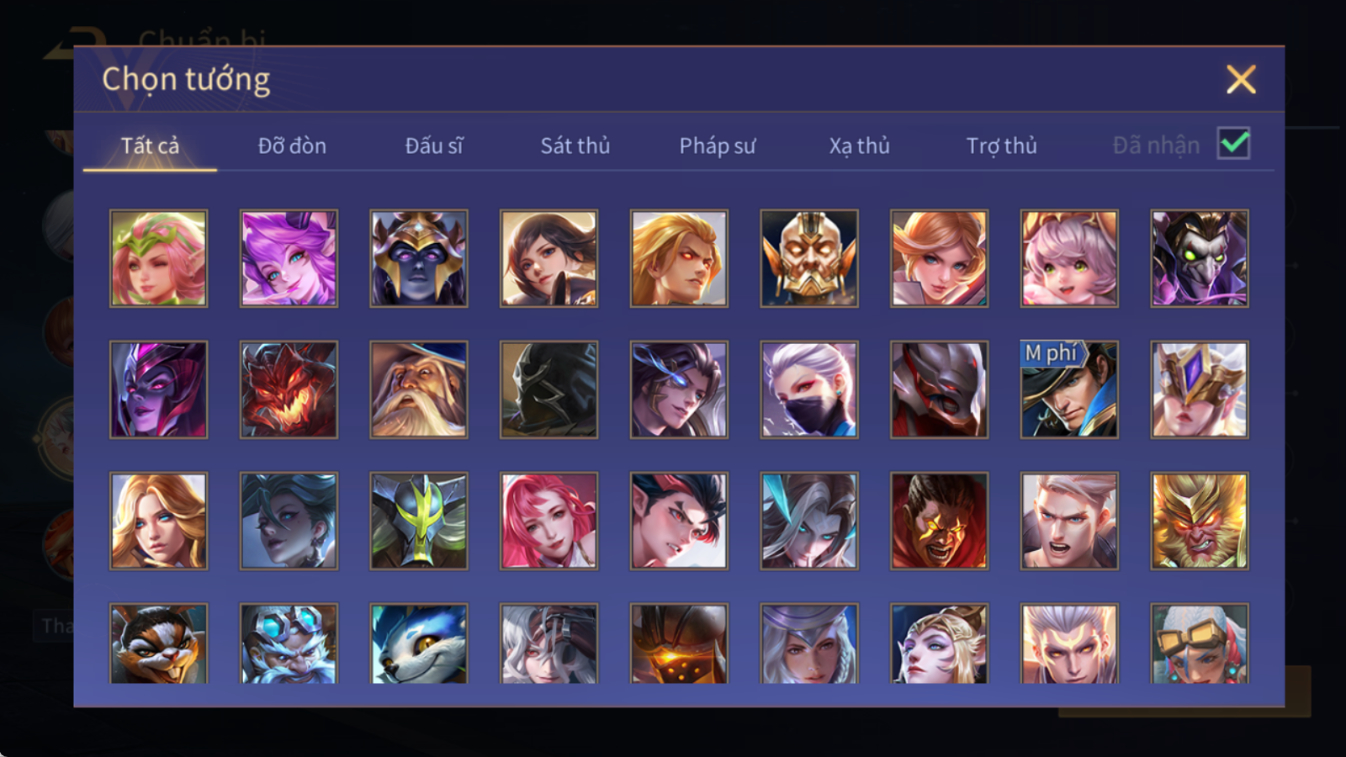
Task: Choose the dark hooded shadow hero portrait
Action: coord(549,390)
